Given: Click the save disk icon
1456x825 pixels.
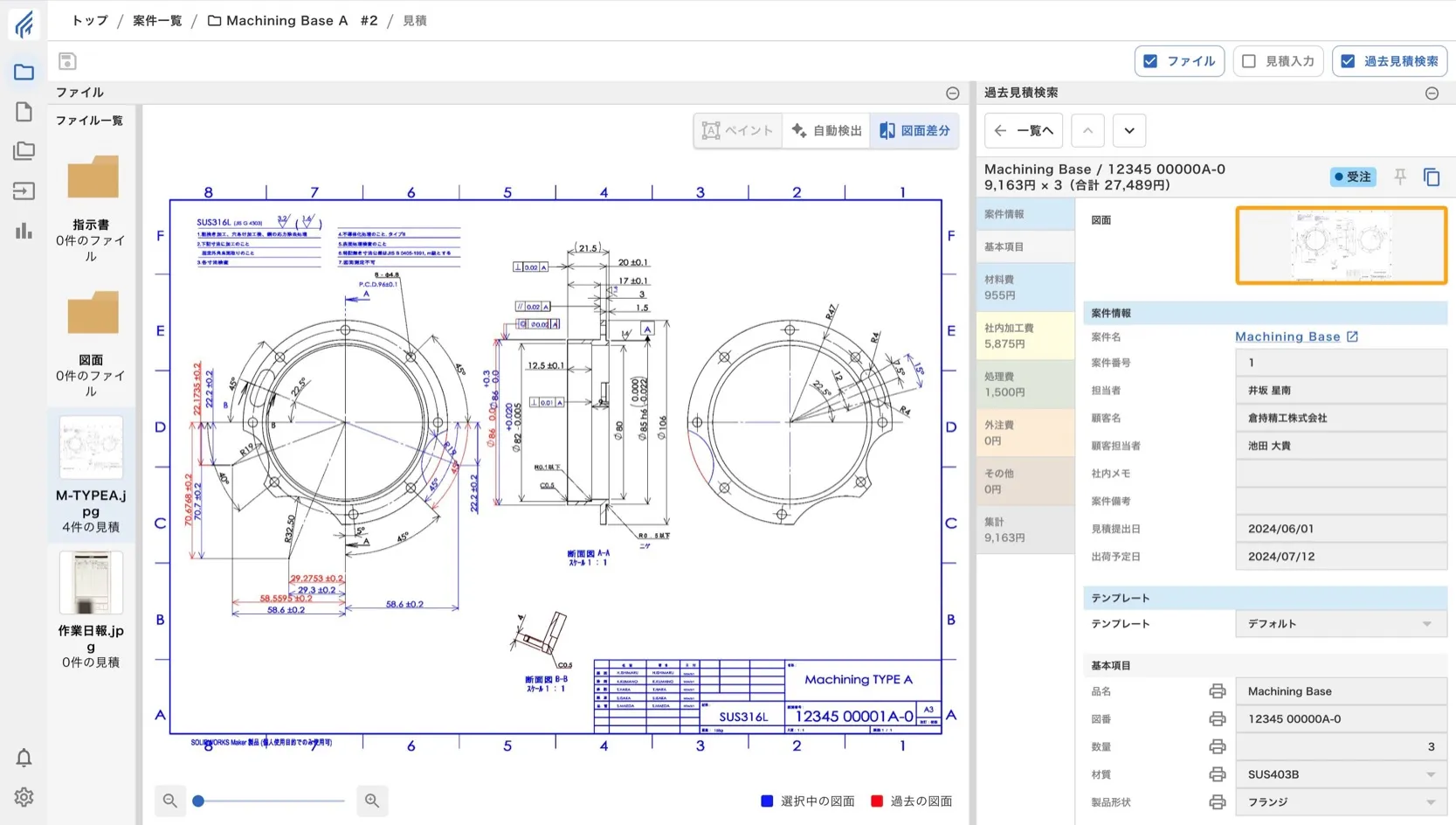Looking at the screenshot, I should (67, 61).
